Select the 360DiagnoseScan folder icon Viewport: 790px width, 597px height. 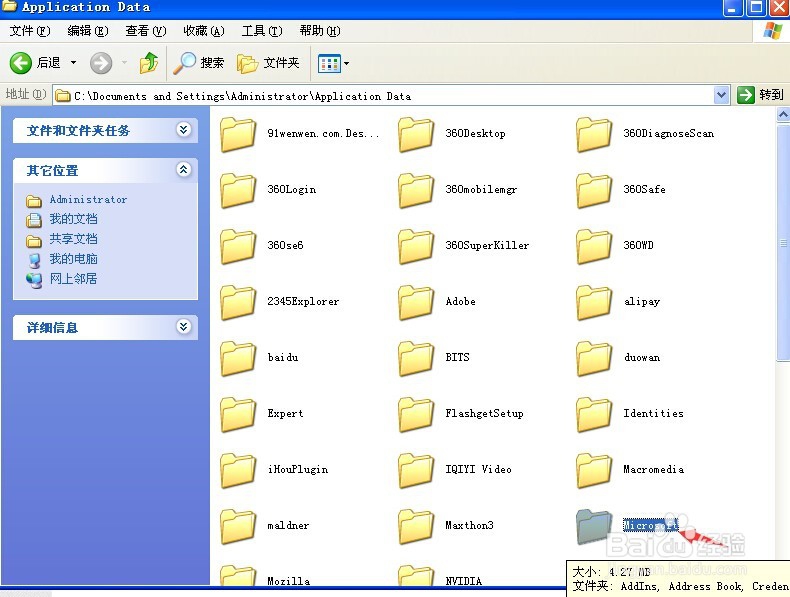pos(595,134)
